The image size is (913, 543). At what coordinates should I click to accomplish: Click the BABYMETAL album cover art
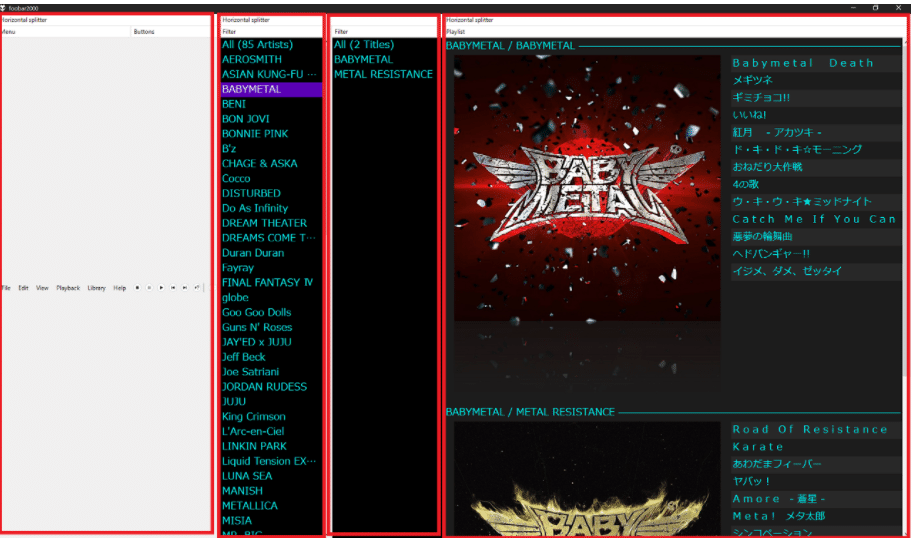587,188
